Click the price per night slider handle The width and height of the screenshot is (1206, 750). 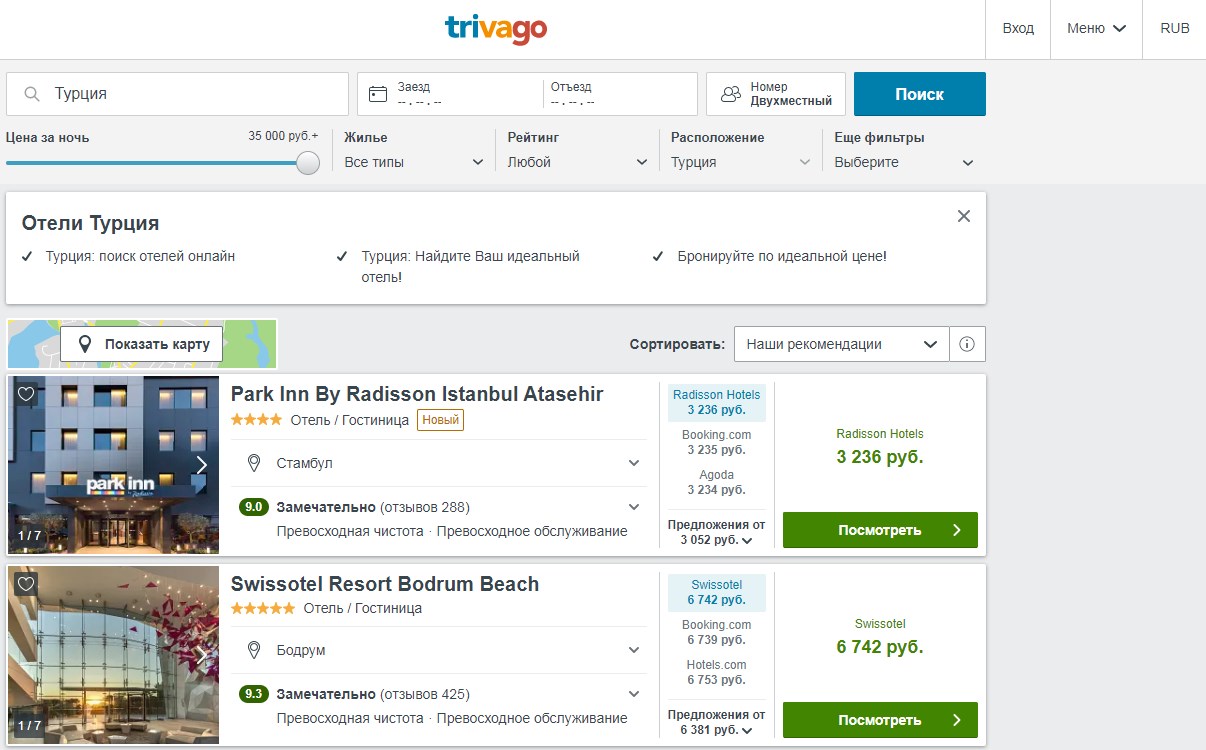(308, 162)
